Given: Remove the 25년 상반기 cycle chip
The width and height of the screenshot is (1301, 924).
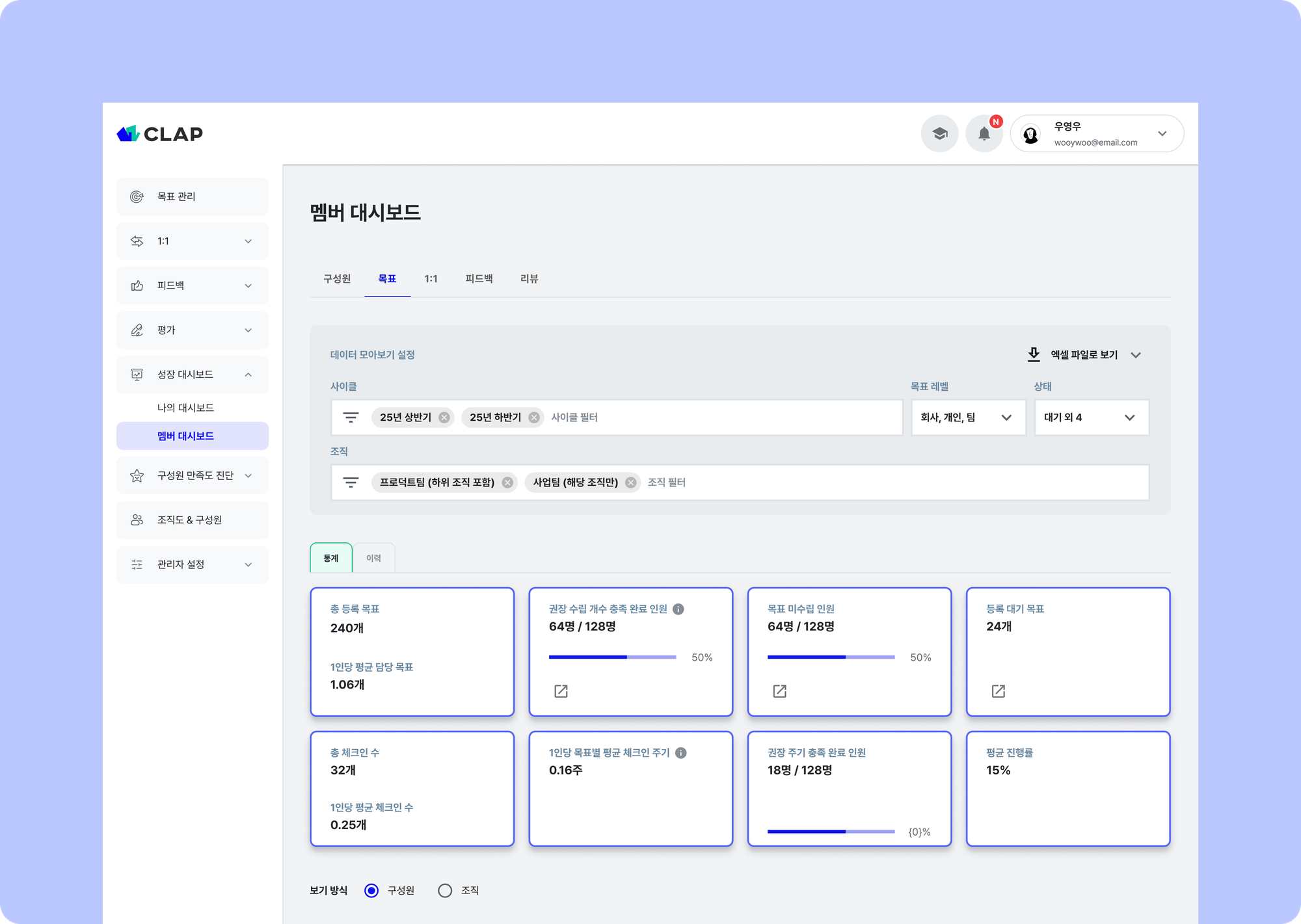Looking at the screenshot, I should (x=444, y=417).
